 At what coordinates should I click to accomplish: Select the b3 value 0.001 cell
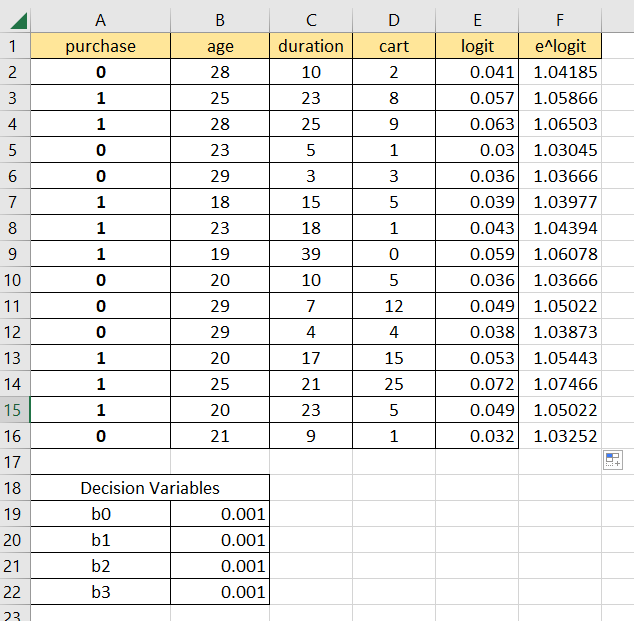[x=220, y=592]
